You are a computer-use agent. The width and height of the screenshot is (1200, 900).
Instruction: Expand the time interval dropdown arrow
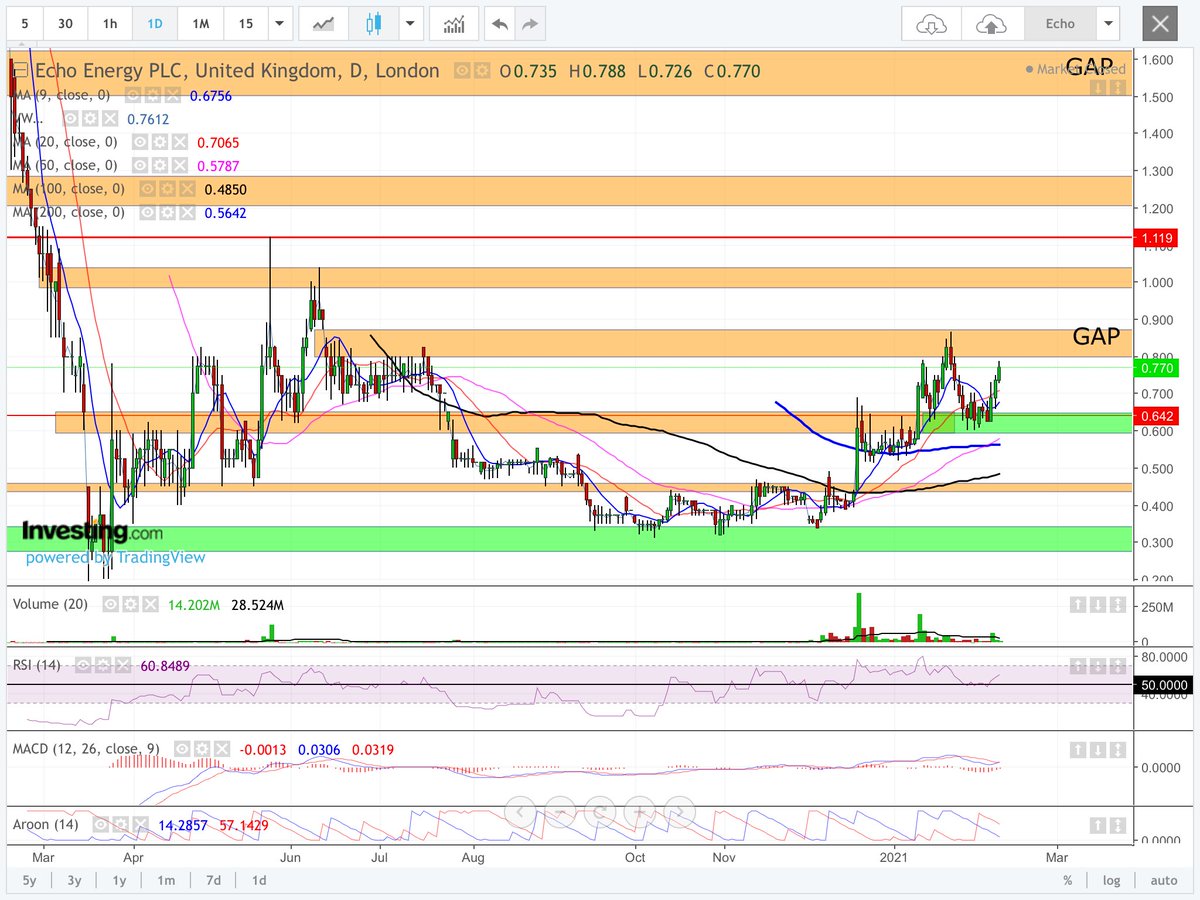pos(279,23)
